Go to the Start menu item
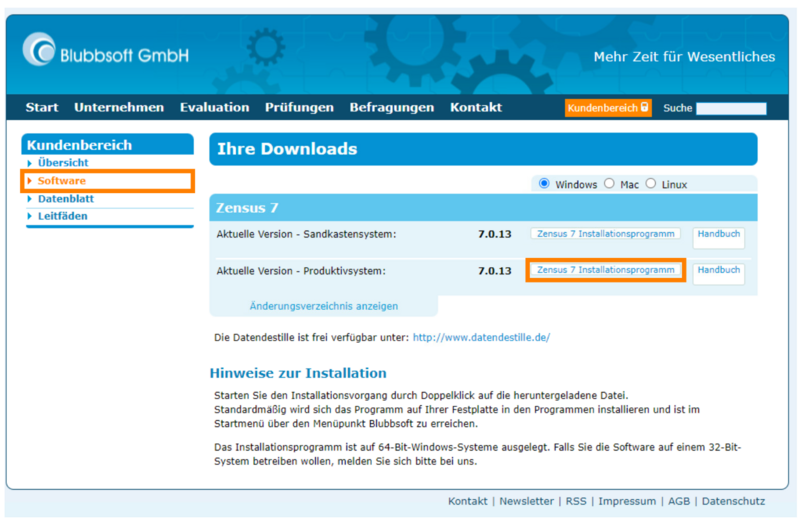The width and height of the screenshot is (800, 524). (42, 107)
